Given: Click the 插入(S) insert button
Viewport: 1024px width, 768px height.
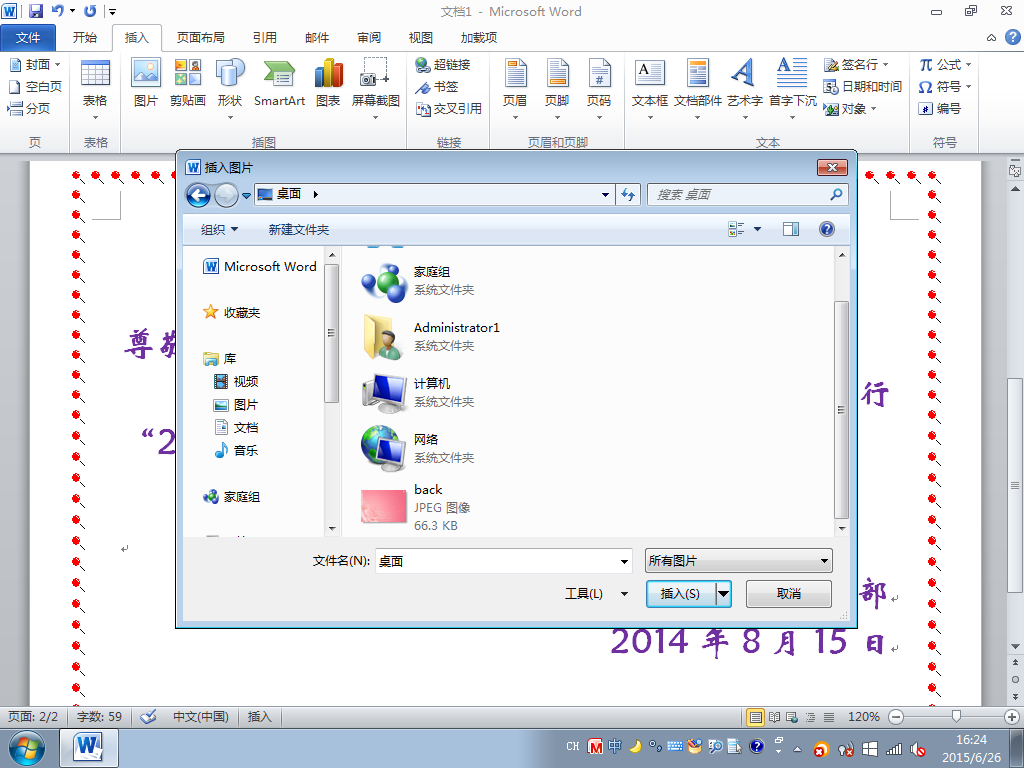Looking at the screenshot, I should point(681,594).
